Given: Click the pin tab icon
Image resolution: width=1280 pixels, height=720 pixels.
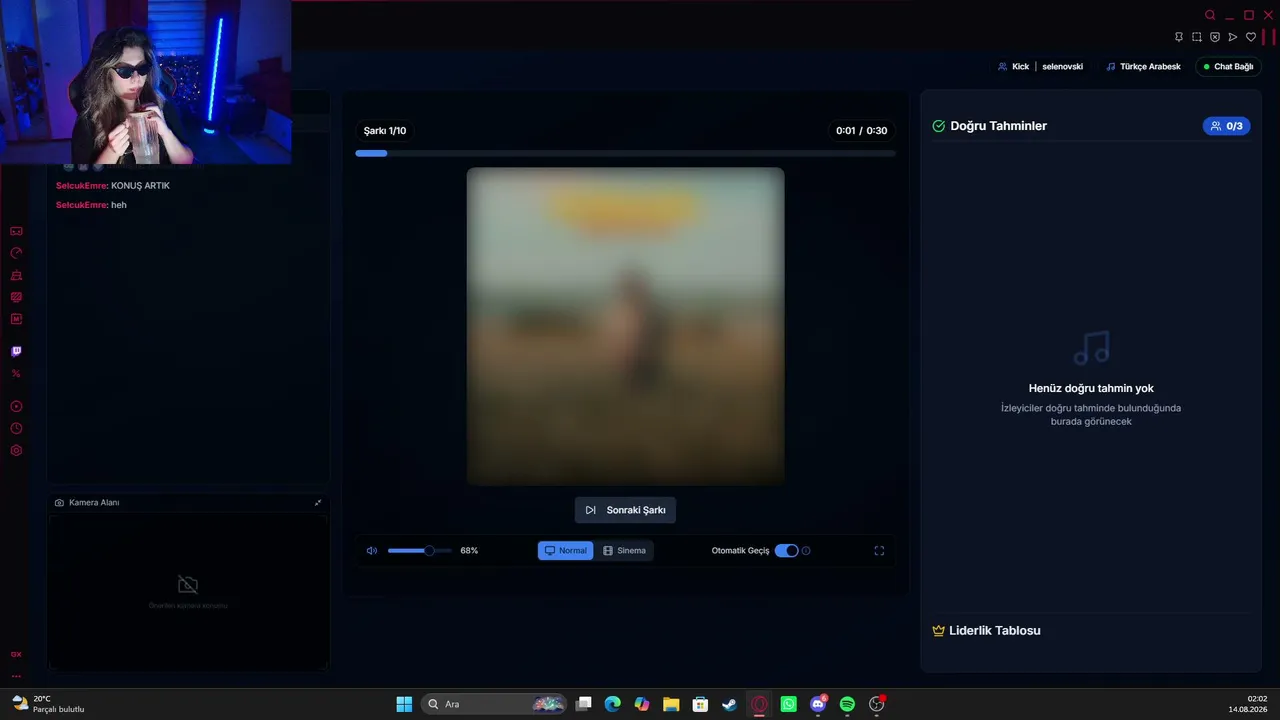Looking at the screenshot, I should [1179, 37].
